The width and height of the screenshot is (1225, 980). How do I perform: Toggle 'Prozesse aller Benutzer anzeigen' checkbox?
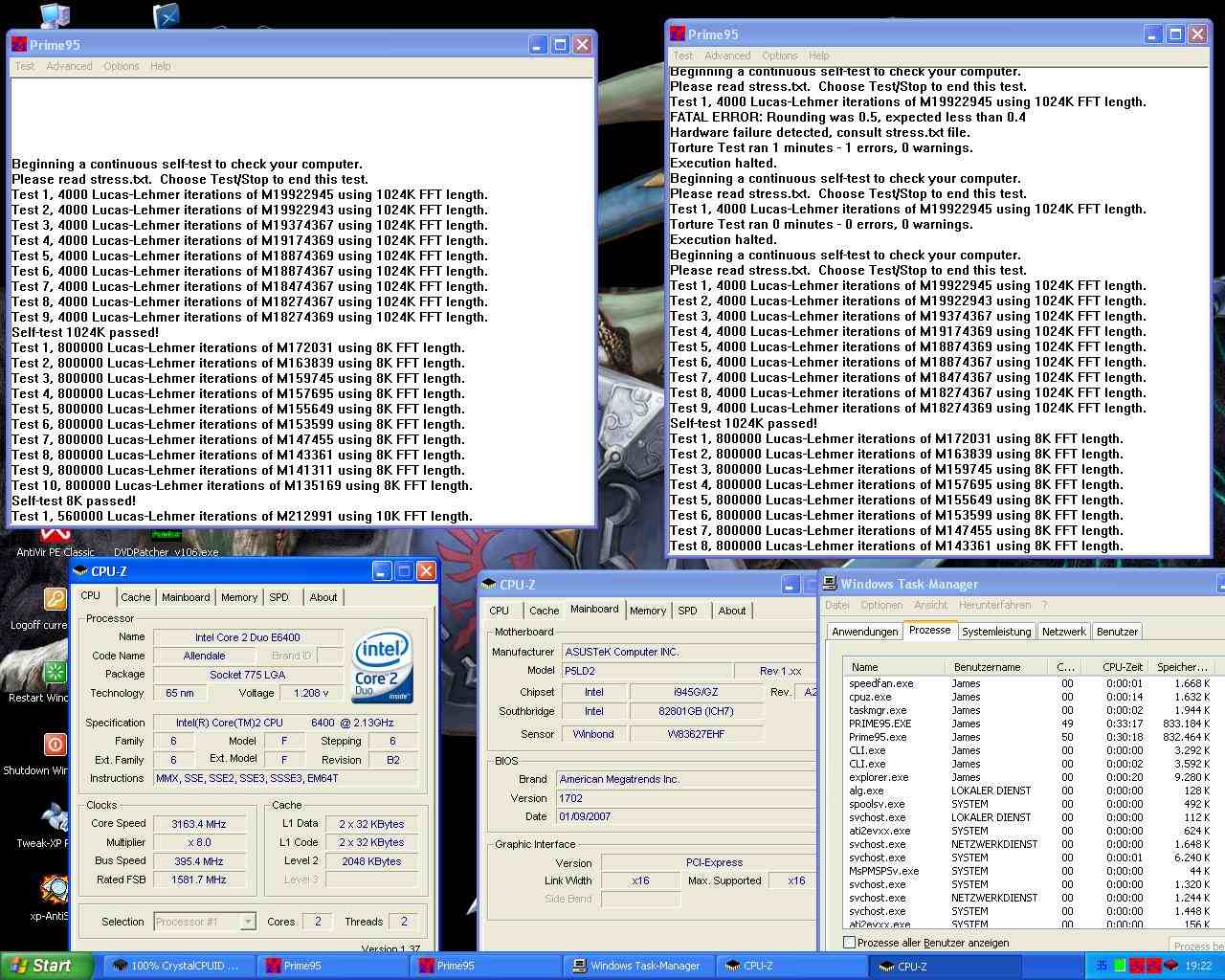849,943
